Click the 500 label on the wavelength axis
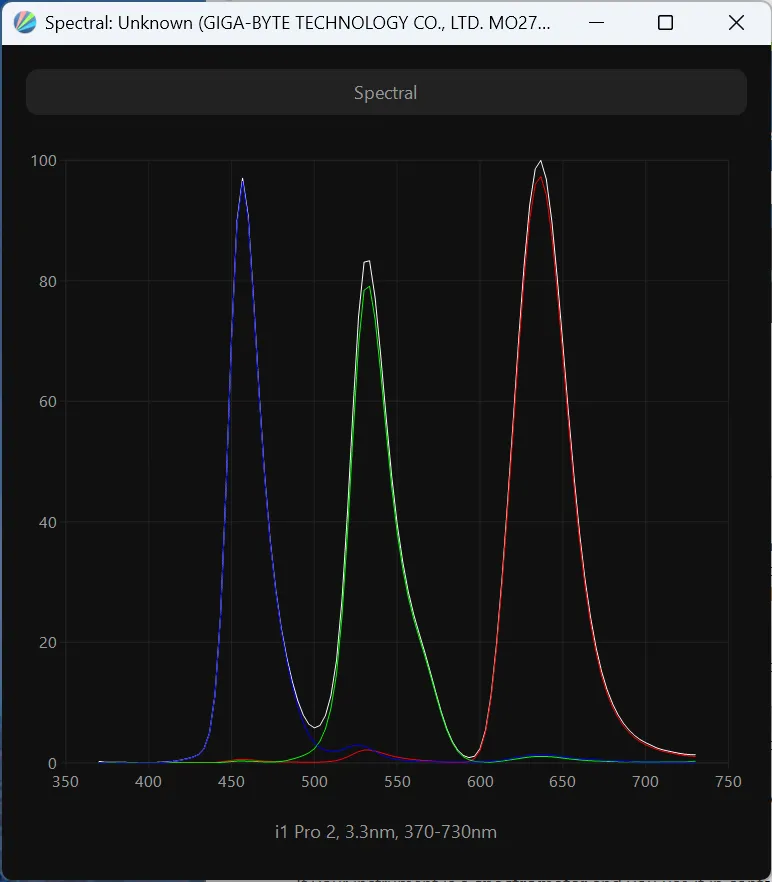 coord(314,782)
